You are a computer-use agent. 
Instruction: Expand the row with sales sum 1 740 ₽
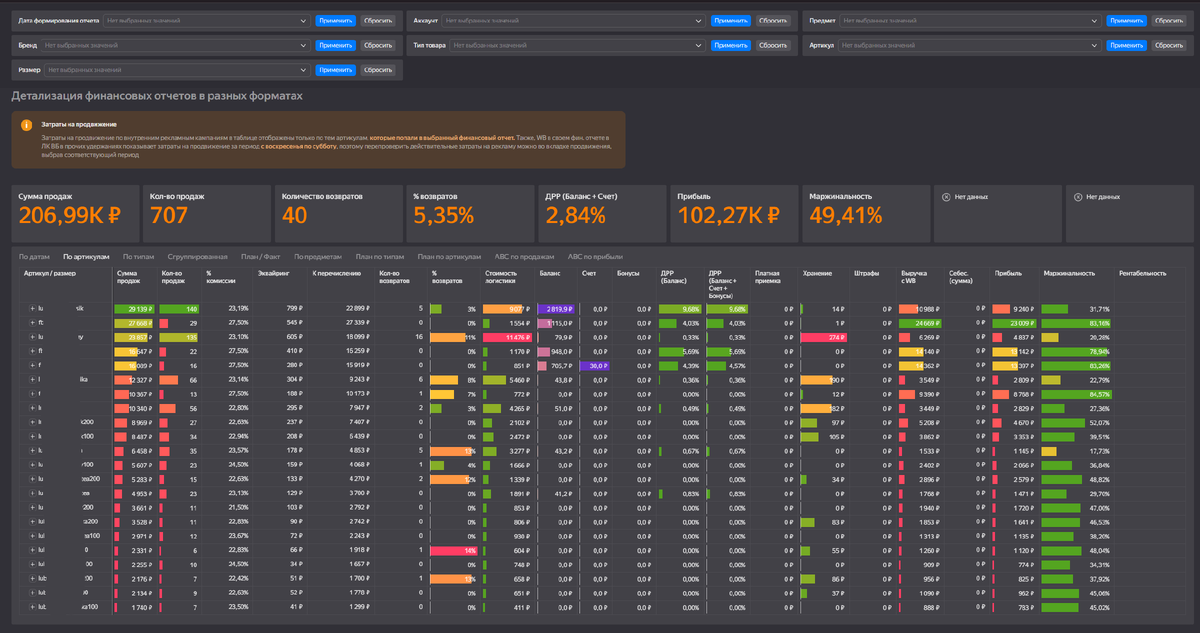pyautogui.click(x=32, y=607)
